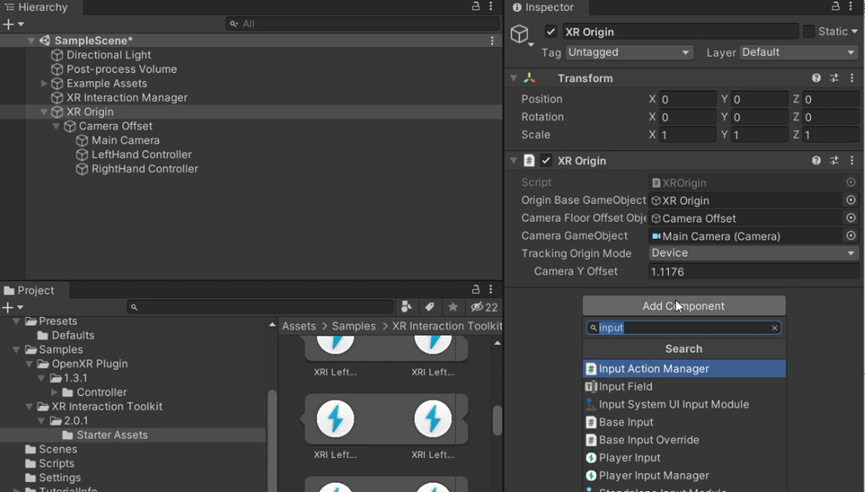This screenshot has height=492, width=865.
Task: Edit the XR Origin name field
Action: point(680,31)
